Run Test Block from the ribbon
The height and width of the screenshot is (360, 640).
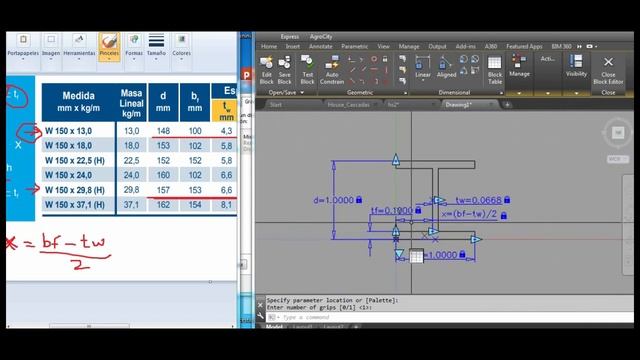tap(307, 70)
